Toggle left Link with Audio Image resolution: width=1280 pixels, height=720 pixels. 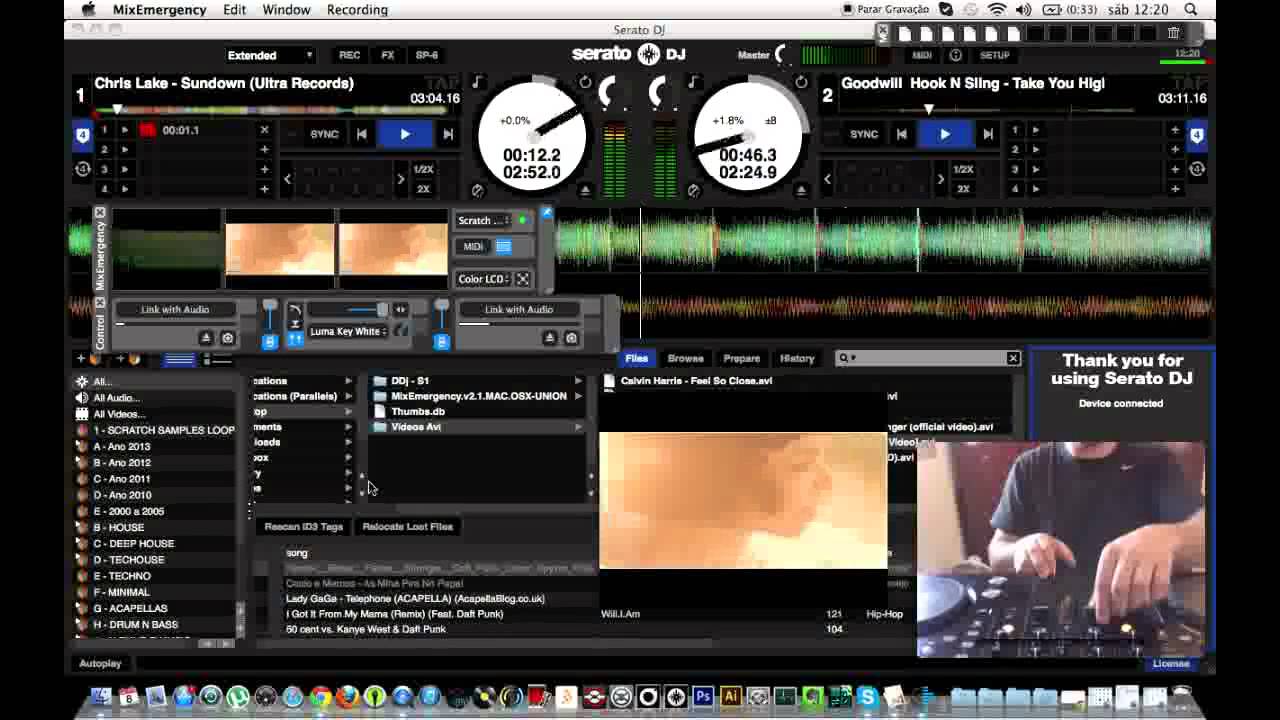click(x=175, y=309)
